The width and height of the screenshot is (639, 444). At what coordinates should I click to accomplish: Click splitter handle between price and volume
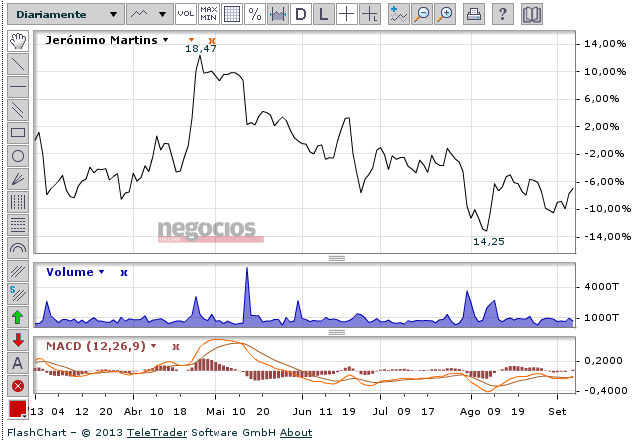coord(337,258)
